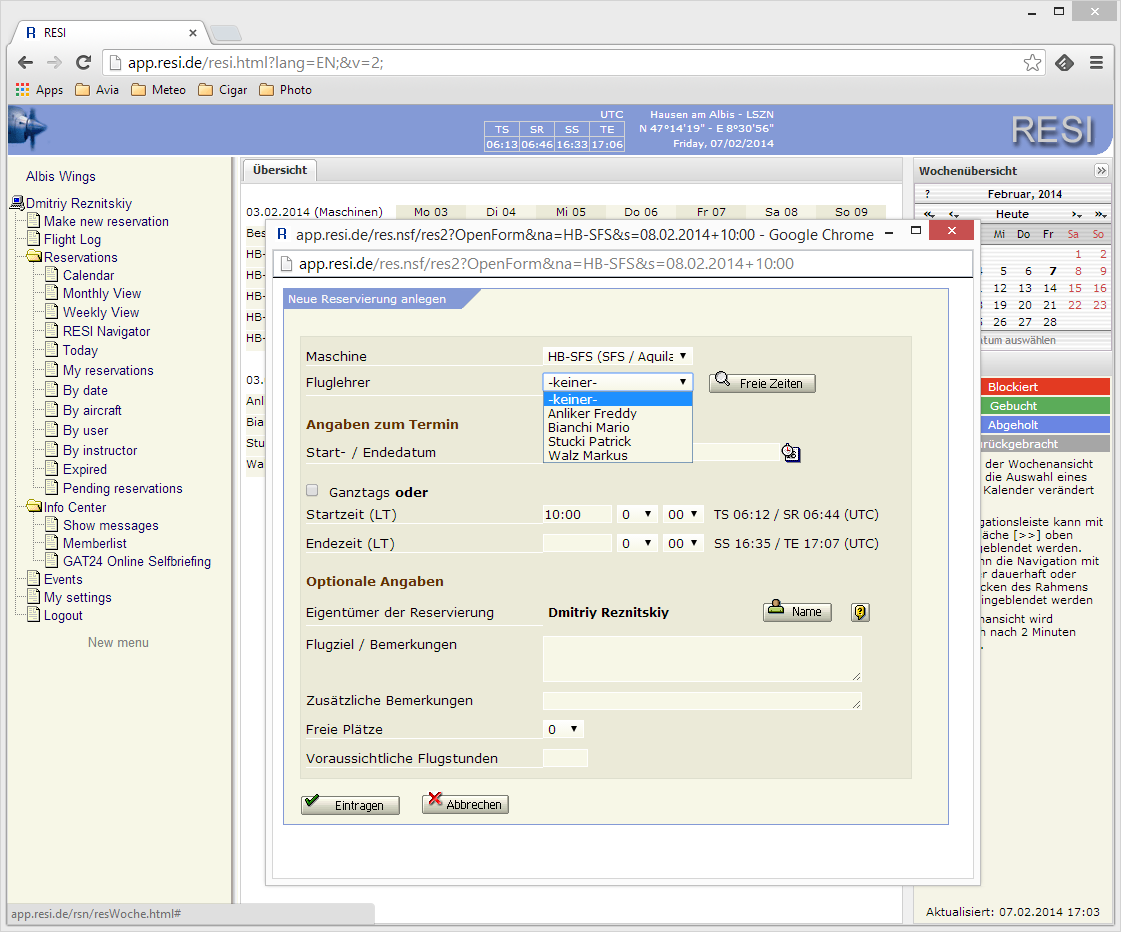Click the Apps grid icon in bookmarks bar
Viewport: 1121px width, 932px height.
(22, 90)
